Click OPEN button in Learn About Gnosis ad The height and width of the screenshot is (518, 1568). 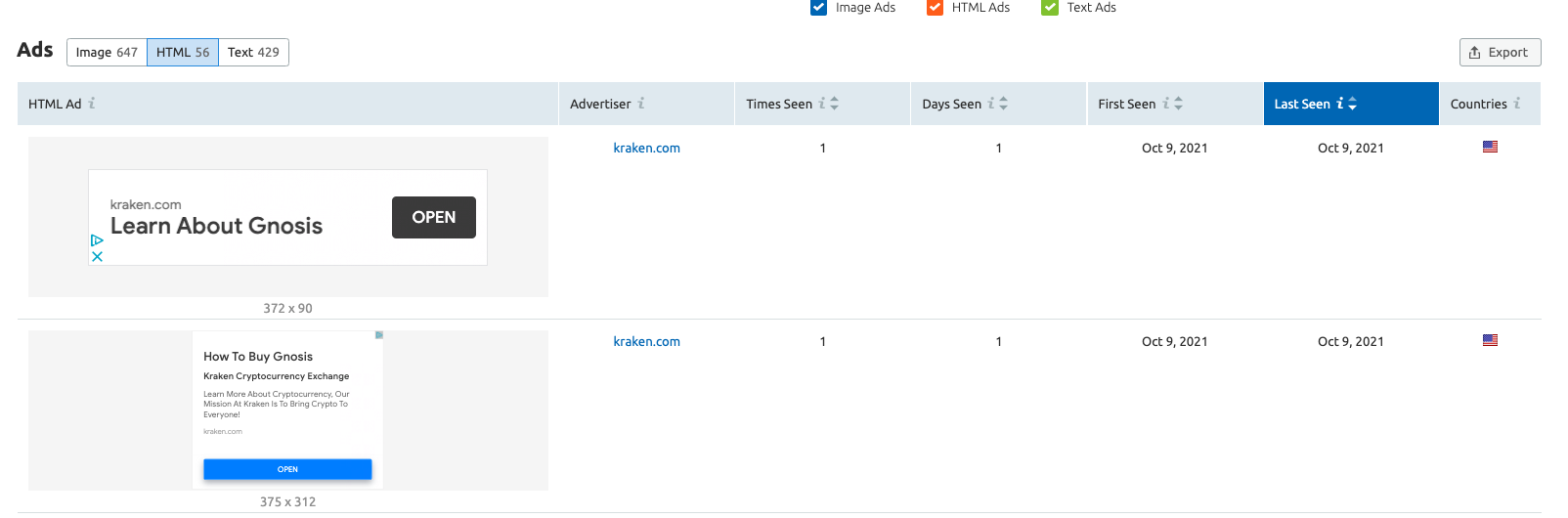click(x=434, y=217)
